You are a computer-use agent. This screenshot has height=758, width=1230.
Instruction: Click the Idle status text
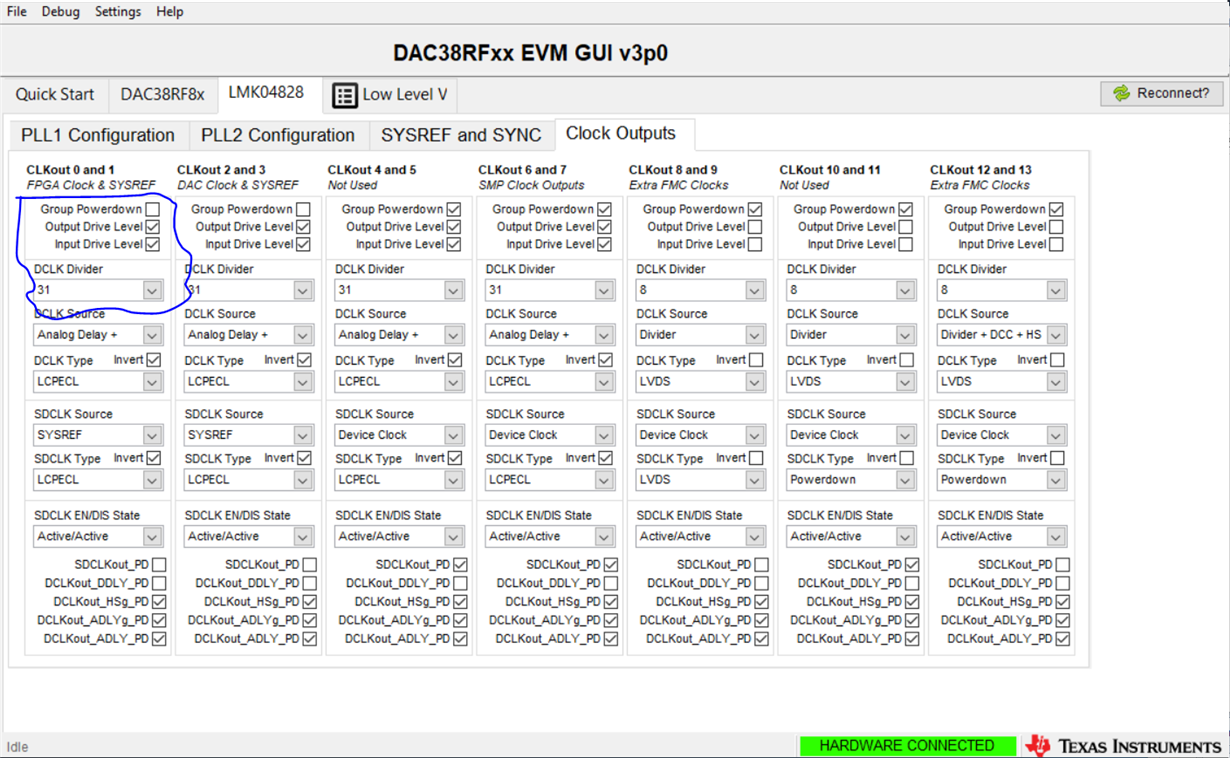click(18, 747)
